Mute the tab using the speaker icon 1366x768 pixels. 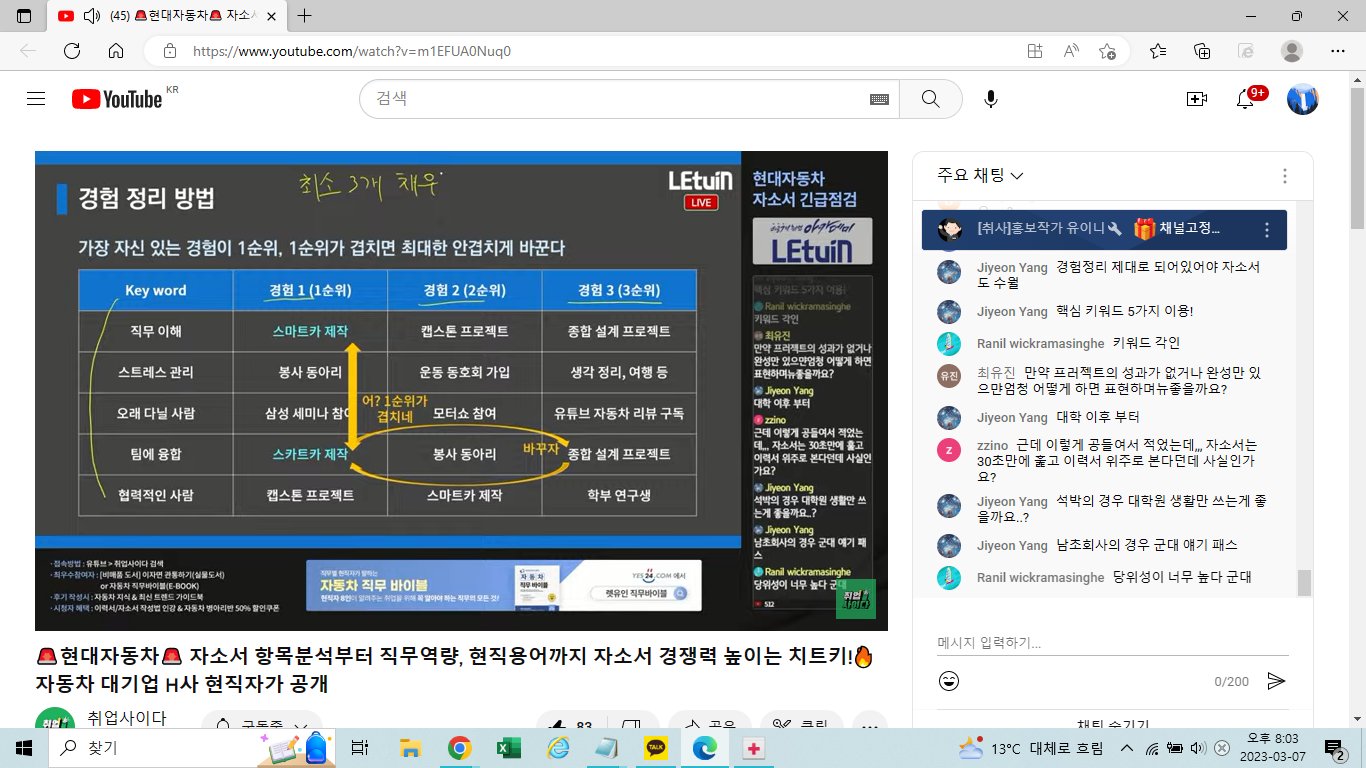tap(92, 16)
